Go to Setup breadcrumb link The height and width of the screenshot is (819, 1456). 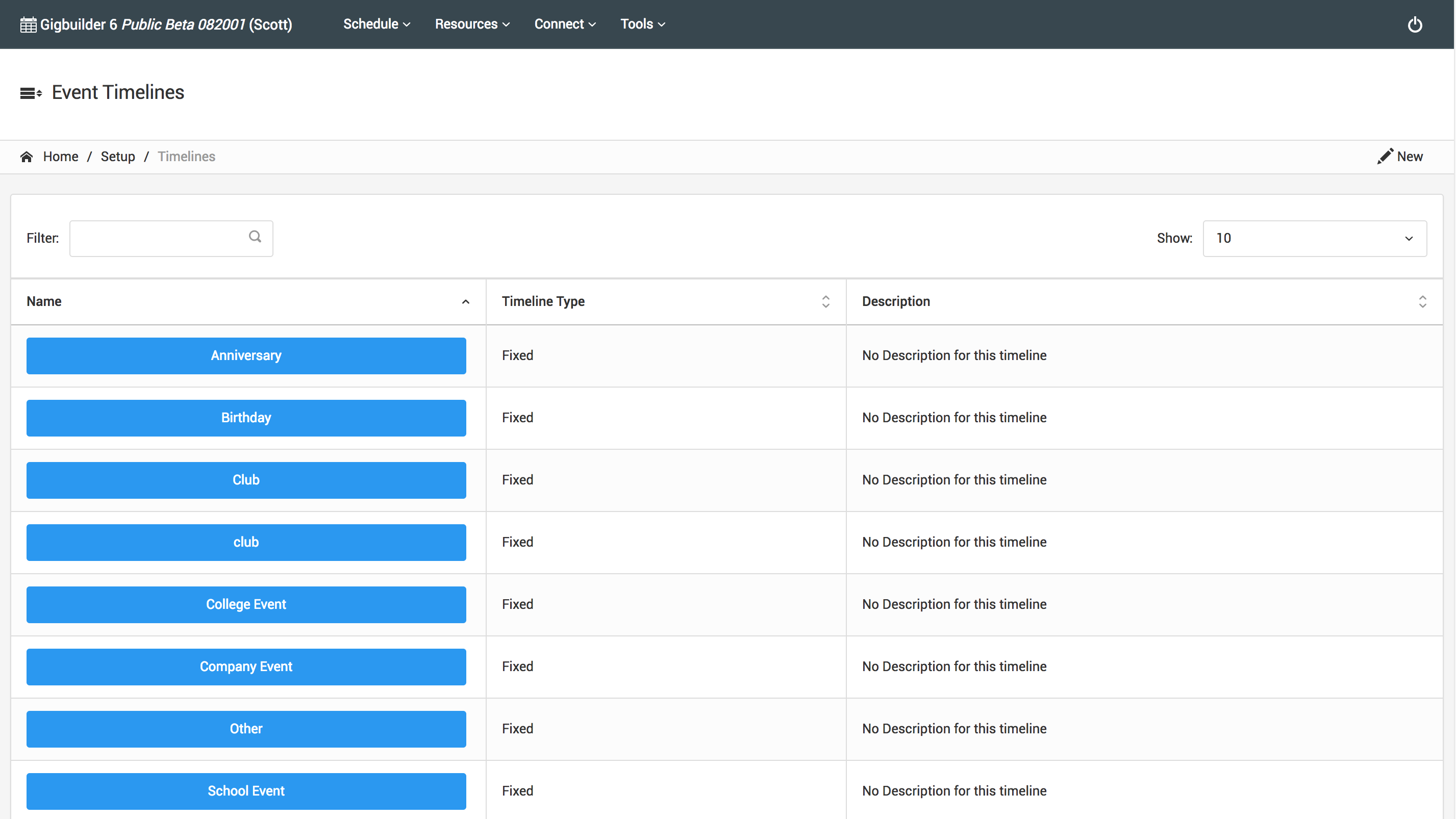pyautogui.click(x=117, y=157)
